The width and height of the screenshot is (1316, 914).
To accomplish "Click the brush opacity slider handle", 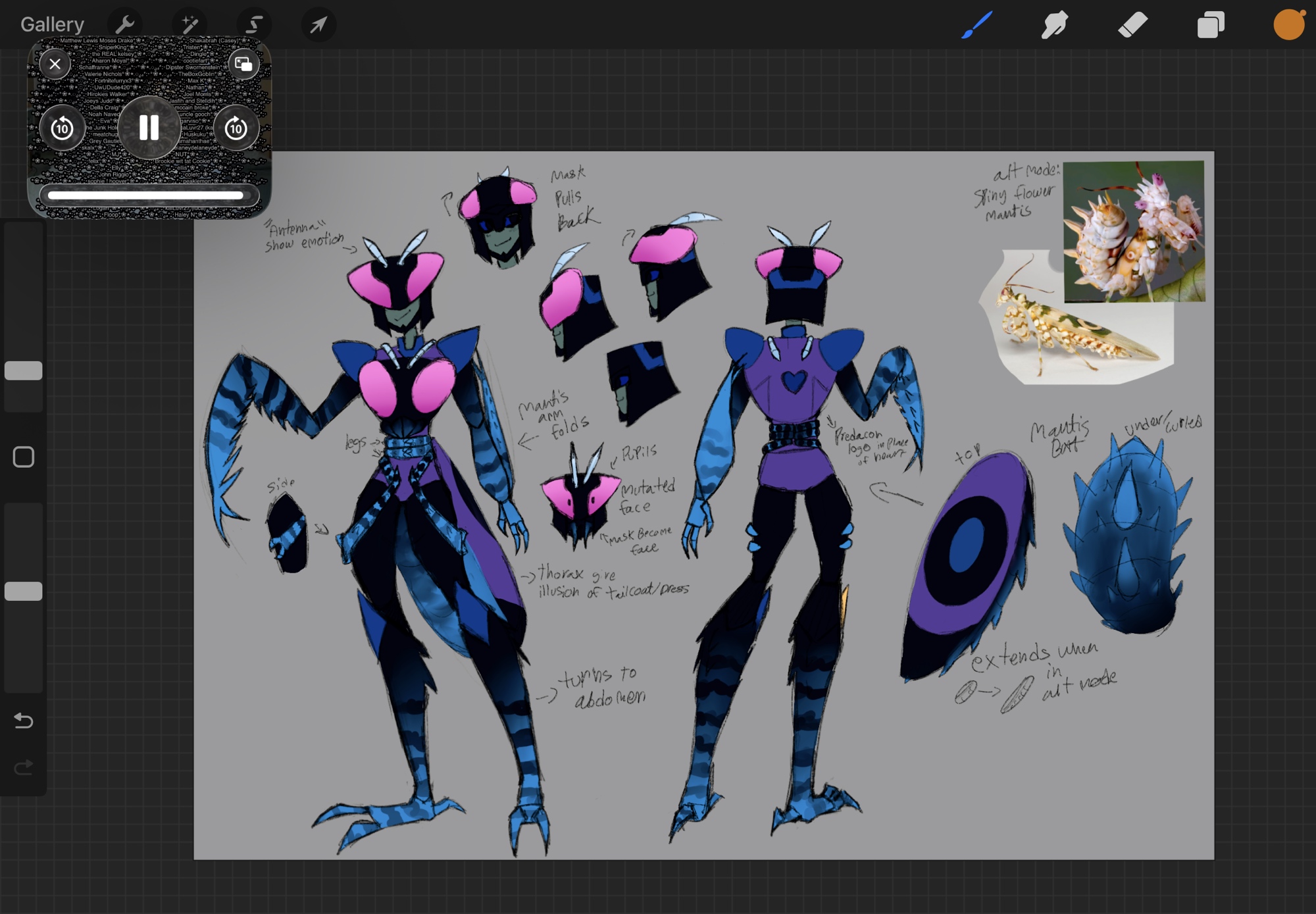I will [24, 591].
